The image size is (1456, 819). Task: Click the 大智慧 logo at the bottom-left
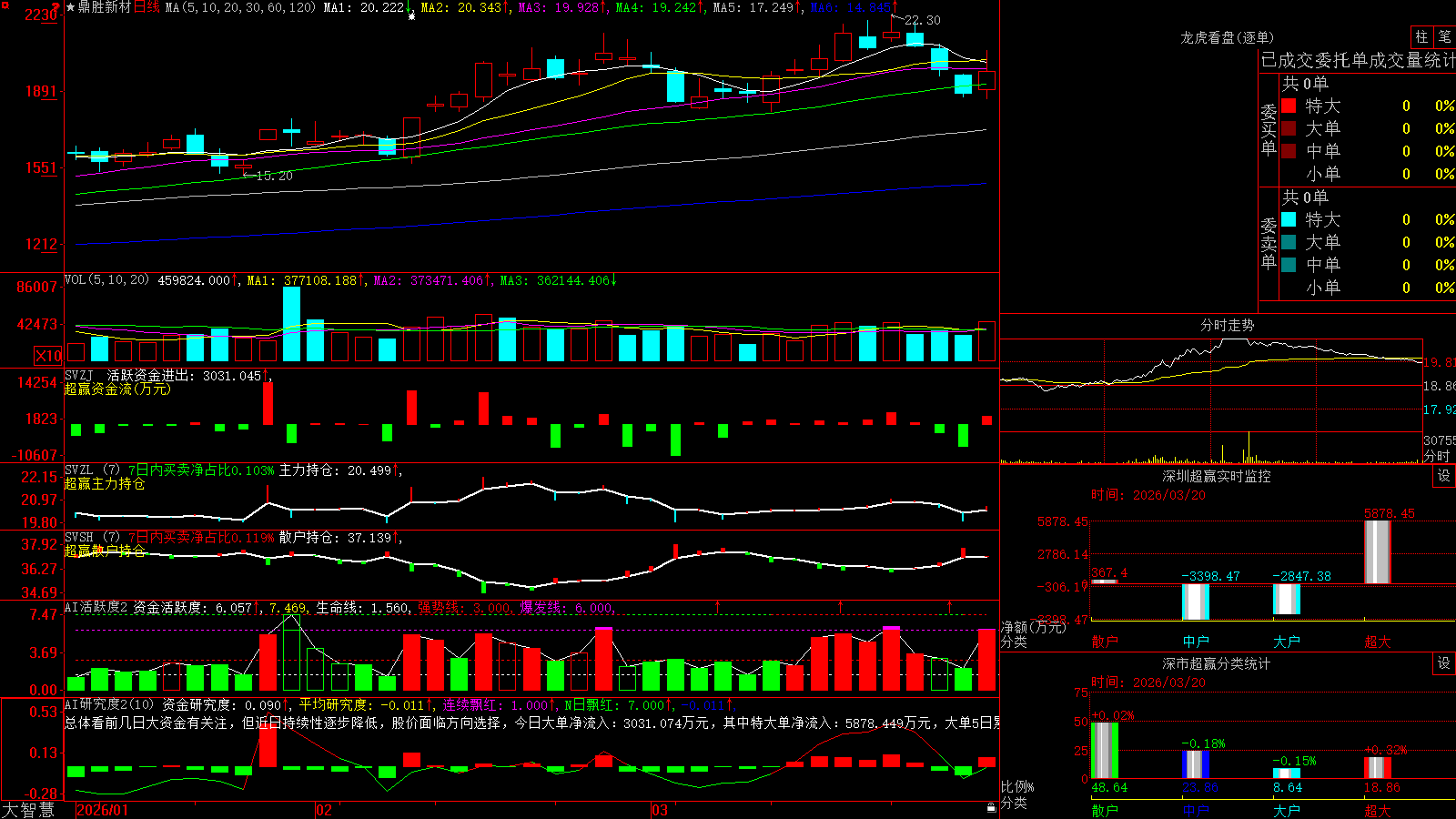click(28, 810)
